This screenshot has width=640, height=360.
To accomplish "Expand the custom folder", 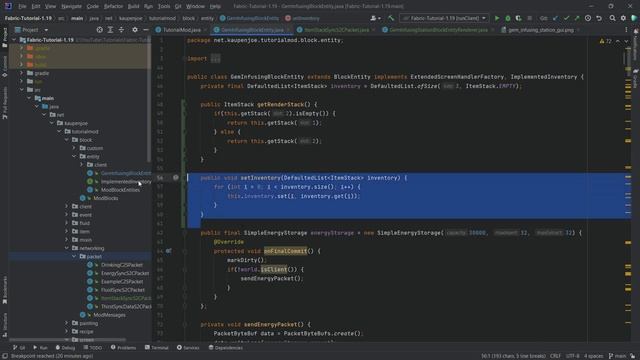I will (x=74, y=148).
